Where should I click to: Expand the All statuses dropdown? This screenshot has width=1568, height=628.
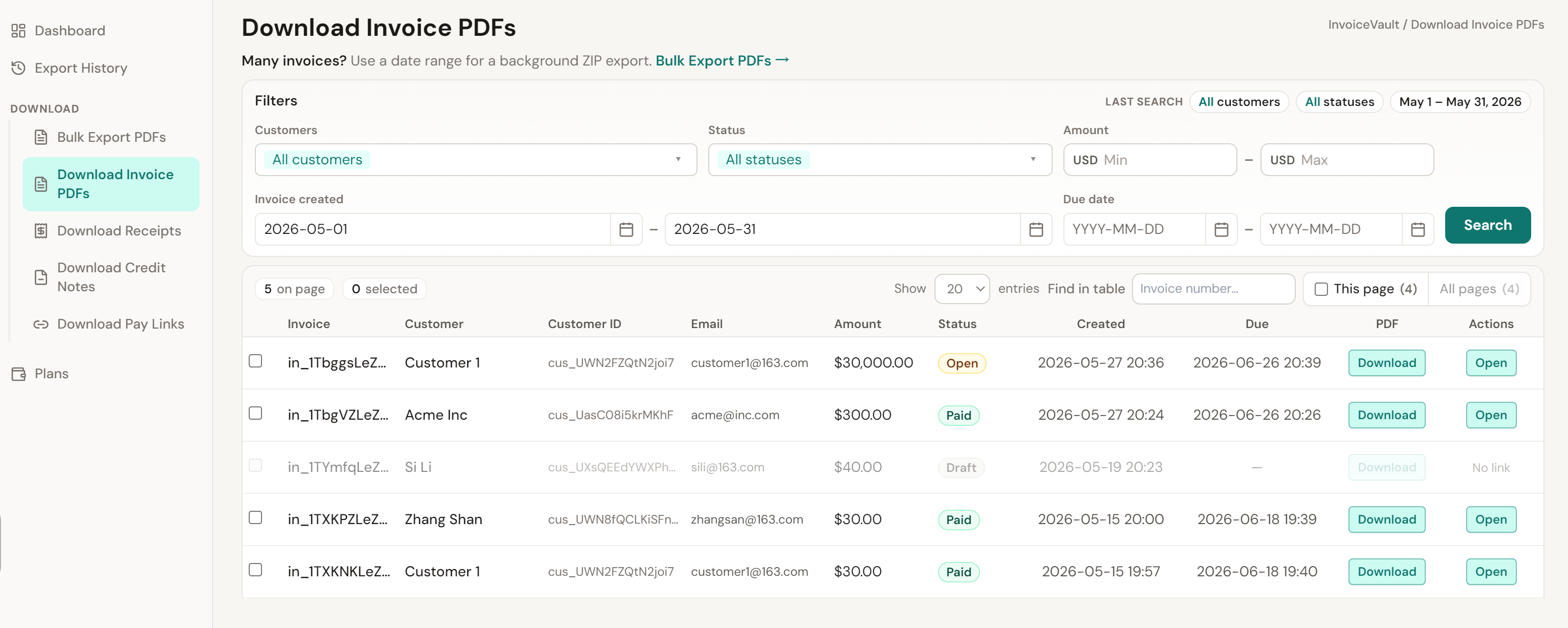pyautogui.click(x=880, y=160)
